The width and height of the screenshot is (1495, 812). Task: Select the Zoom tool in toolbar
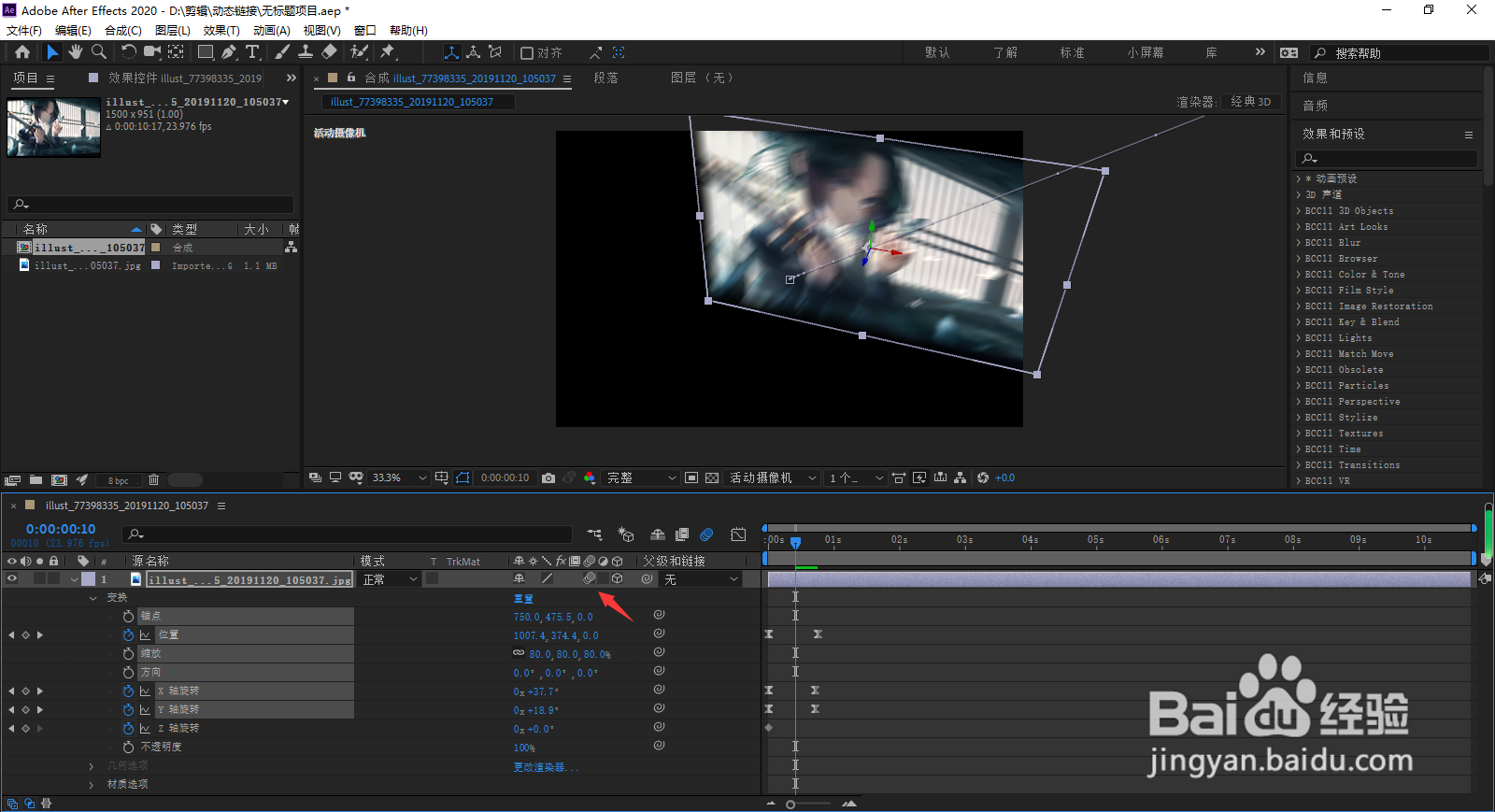click(x=99, y=52)
